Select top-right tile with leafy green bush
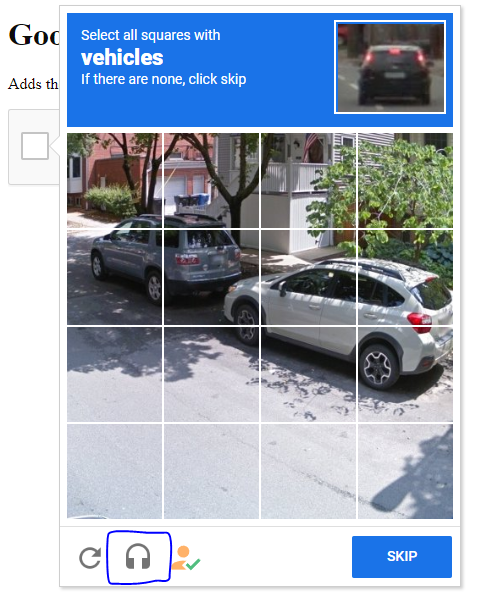The image size is (487, 612). point(405,180)
